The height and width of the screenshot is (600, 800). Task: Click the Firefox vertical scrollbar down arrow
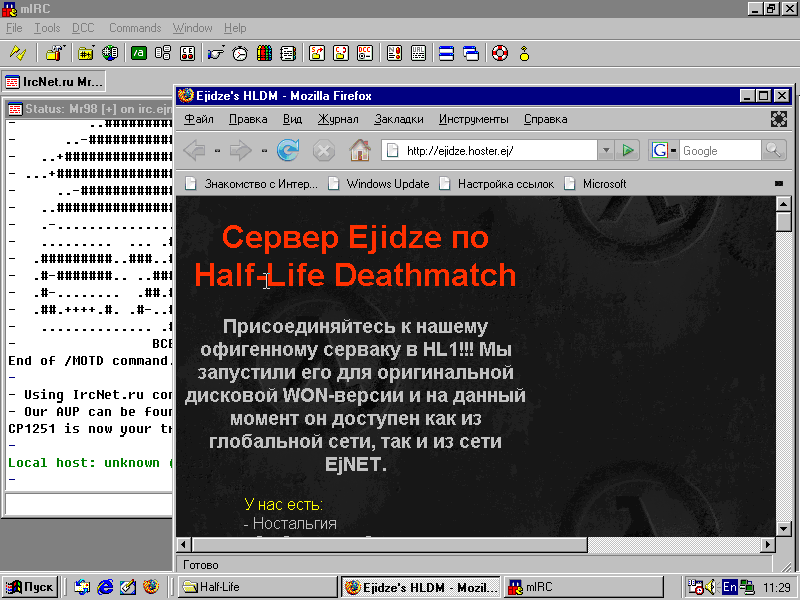[784, 529]
